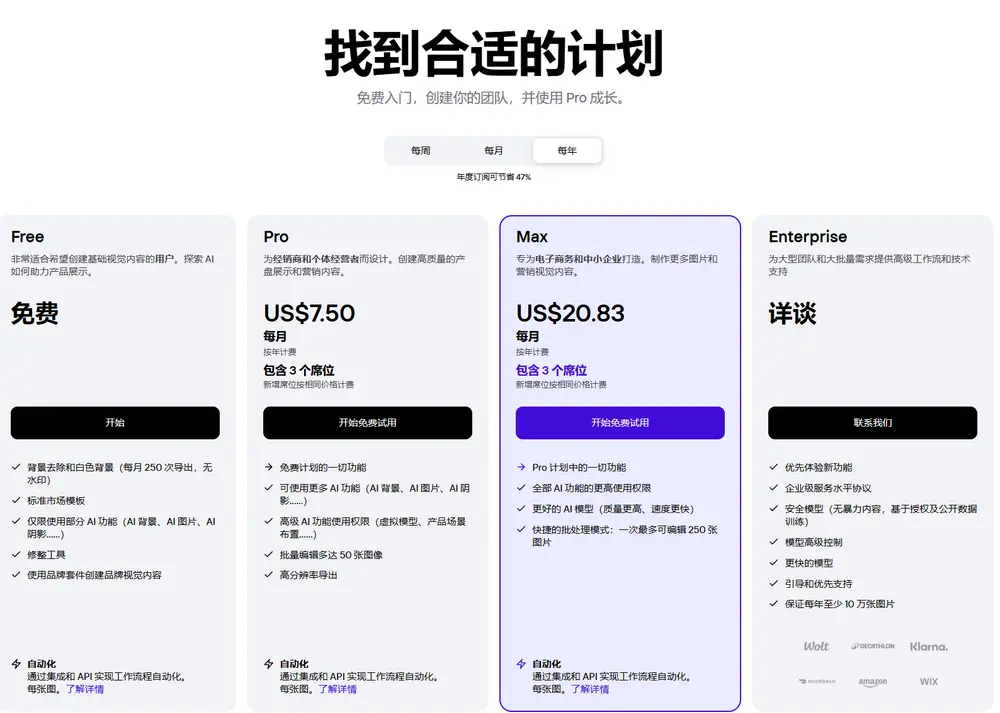This screenshot has height=713, width=1000.
Task: Click the arrow icon beside 免费计划的一切功能
Action: 269,467
